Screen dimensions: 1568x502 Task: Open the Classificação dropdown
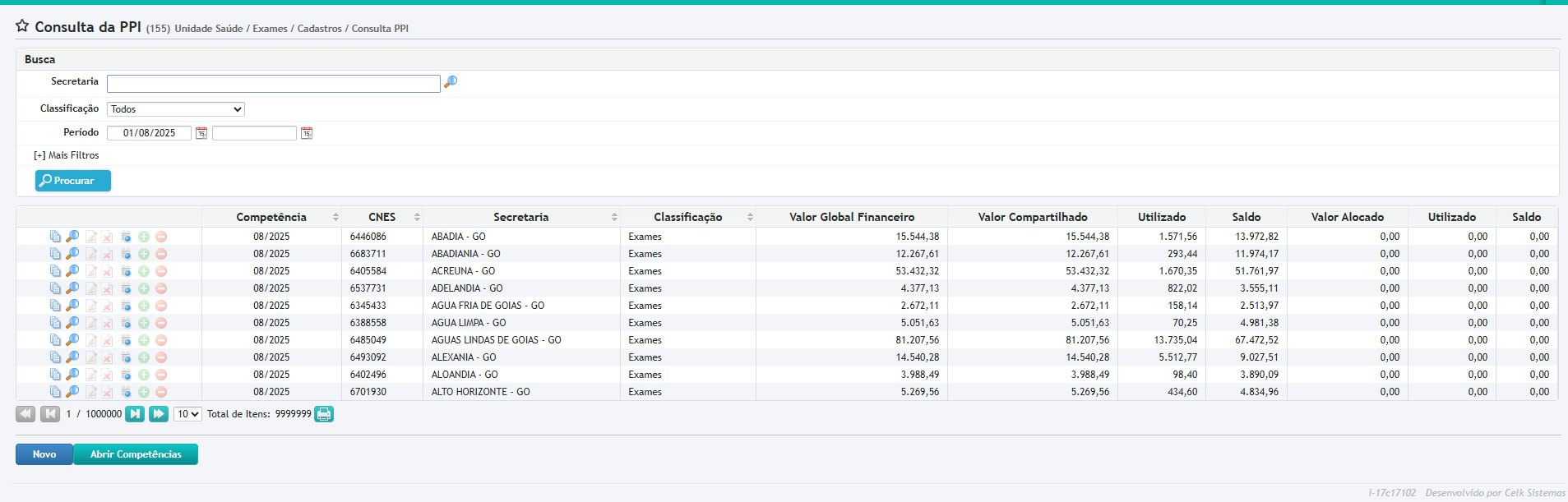point(176,109)
